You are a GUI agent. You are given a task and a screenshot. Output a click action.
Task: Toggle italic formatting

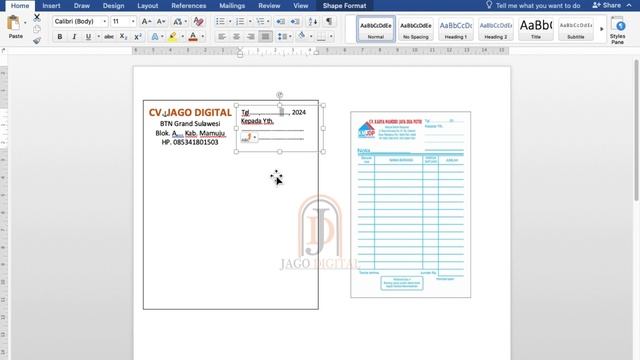pyautogui.click(x=74, y=37)
